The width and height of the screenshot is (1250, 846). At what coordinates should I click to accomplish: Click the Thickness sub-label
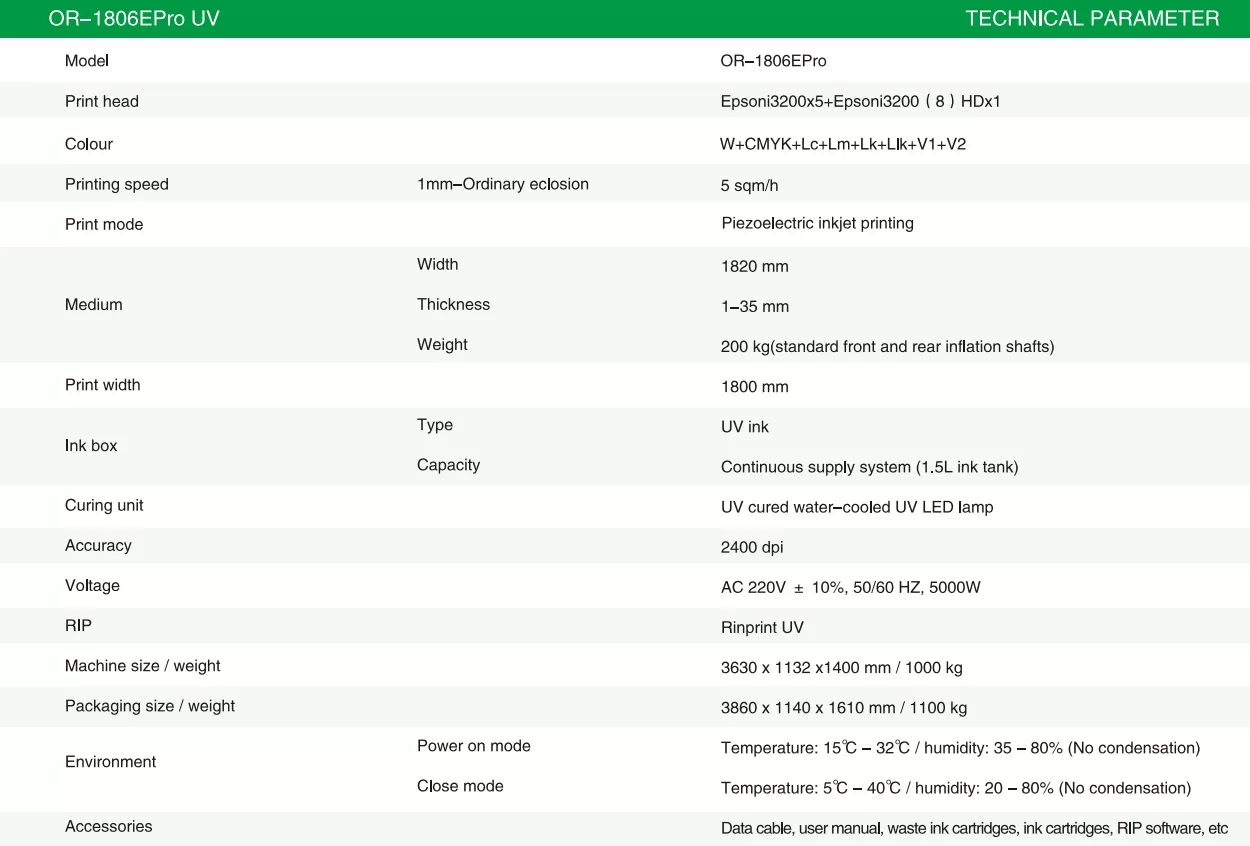[x=453, y=305]
